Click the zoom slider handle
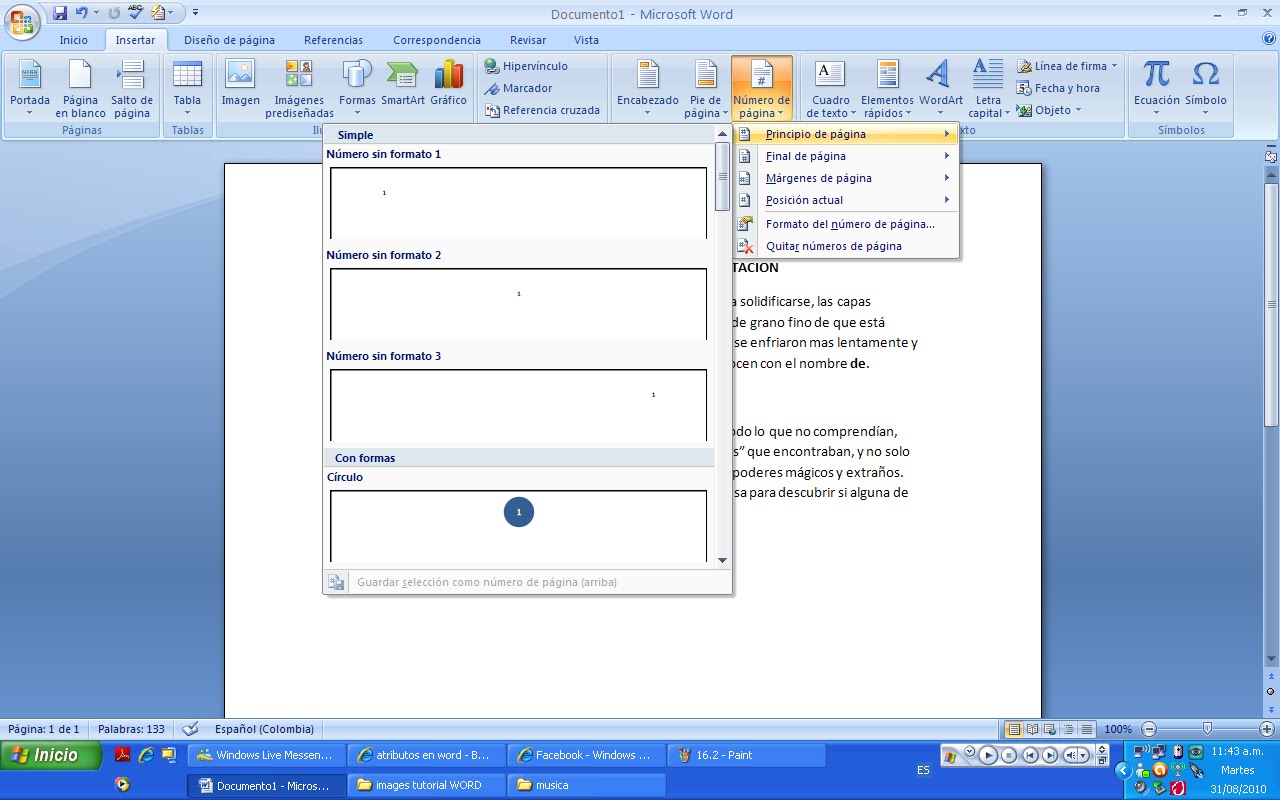Screen dimensions: 1280x800 click(x=1208, y=729)
